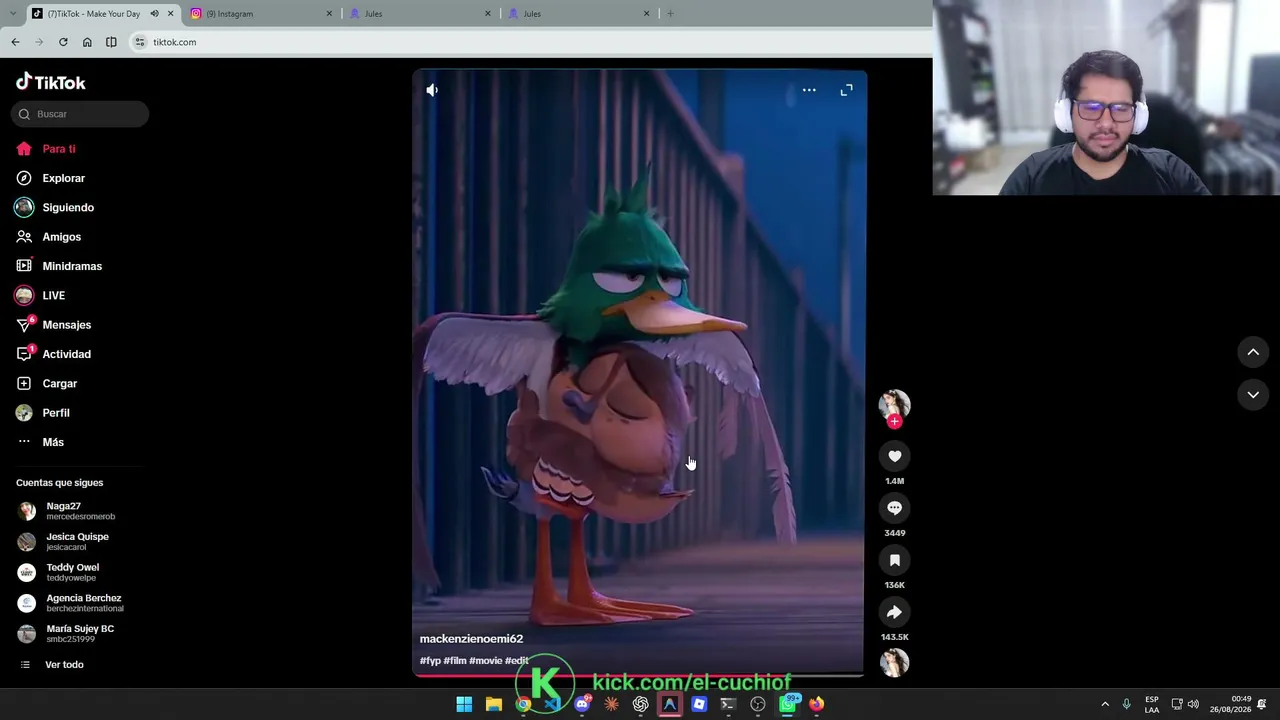
Task: Show hidden system tray icons
Action: tap(1105, 704)
